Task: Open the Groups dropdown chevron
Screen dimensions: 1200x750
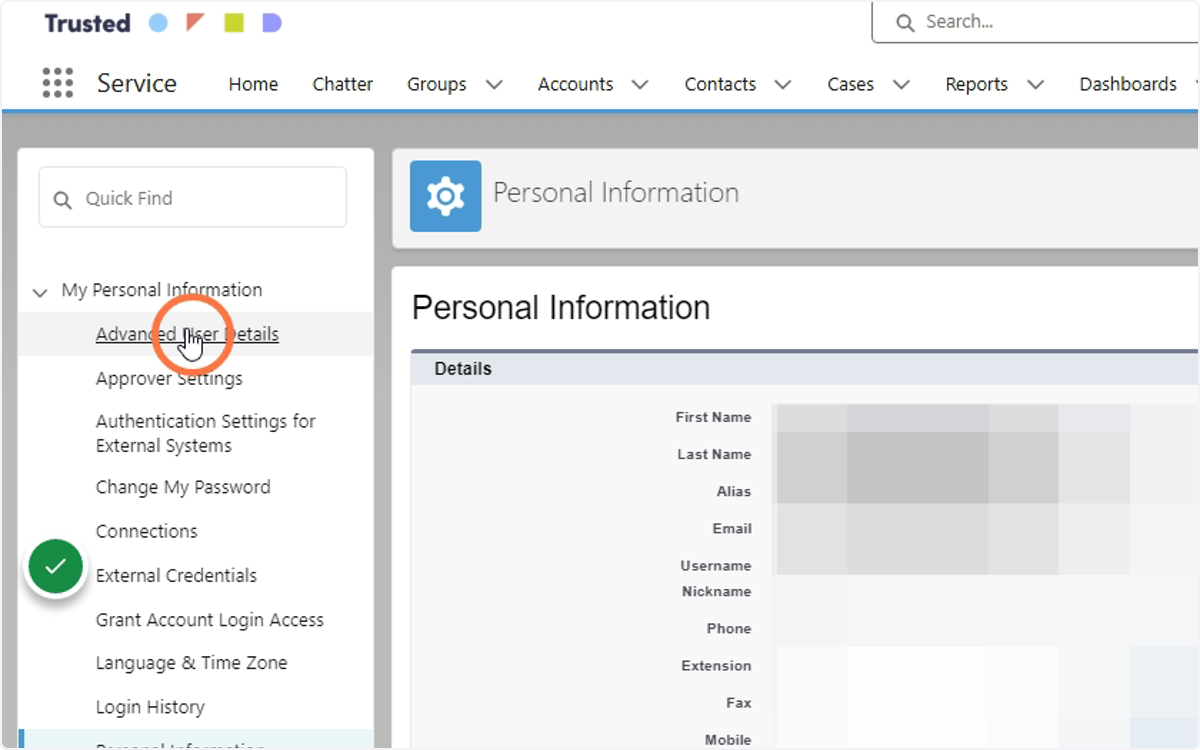Action: pyautogui.click(x=494, y=85)
